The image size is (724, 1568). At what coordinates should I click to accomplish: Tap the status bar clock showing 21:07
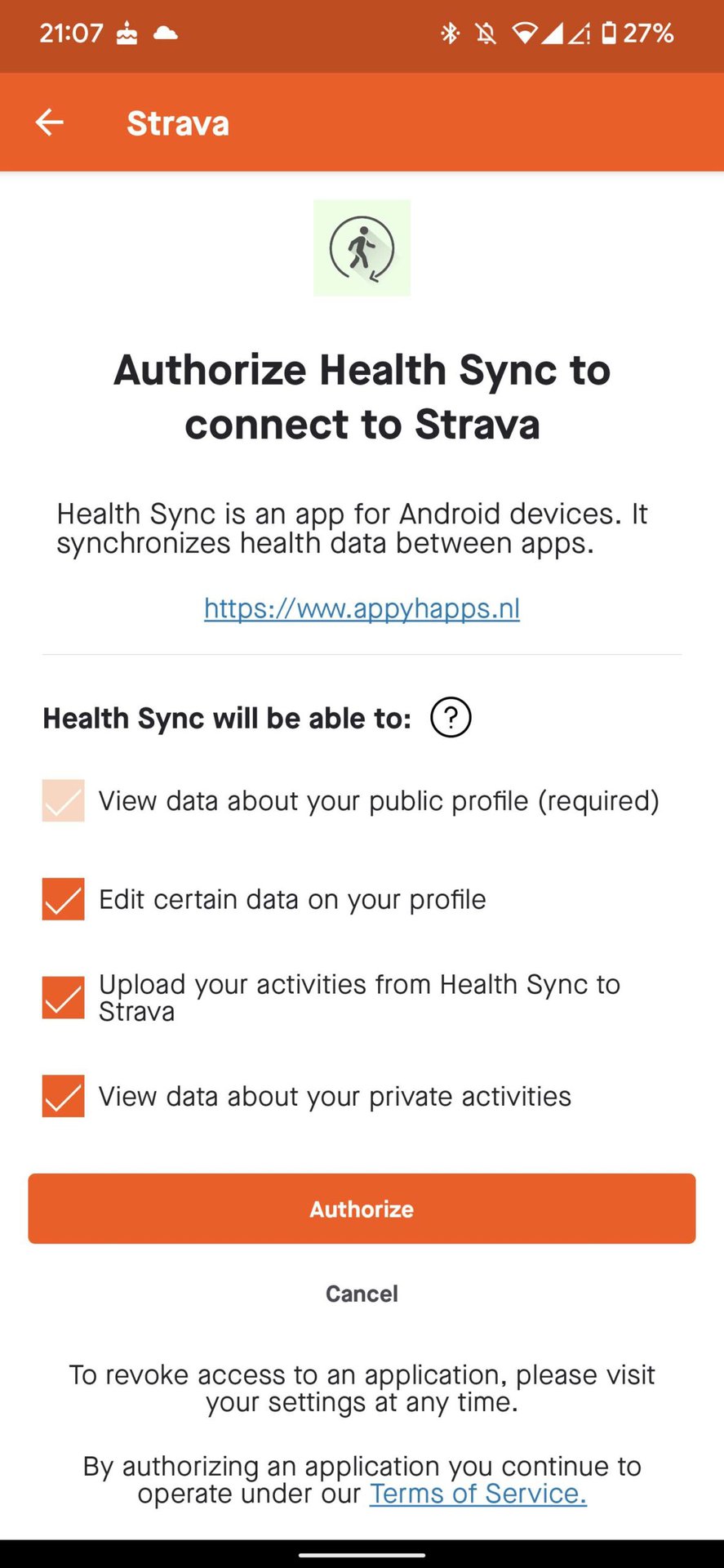[71, 33]
